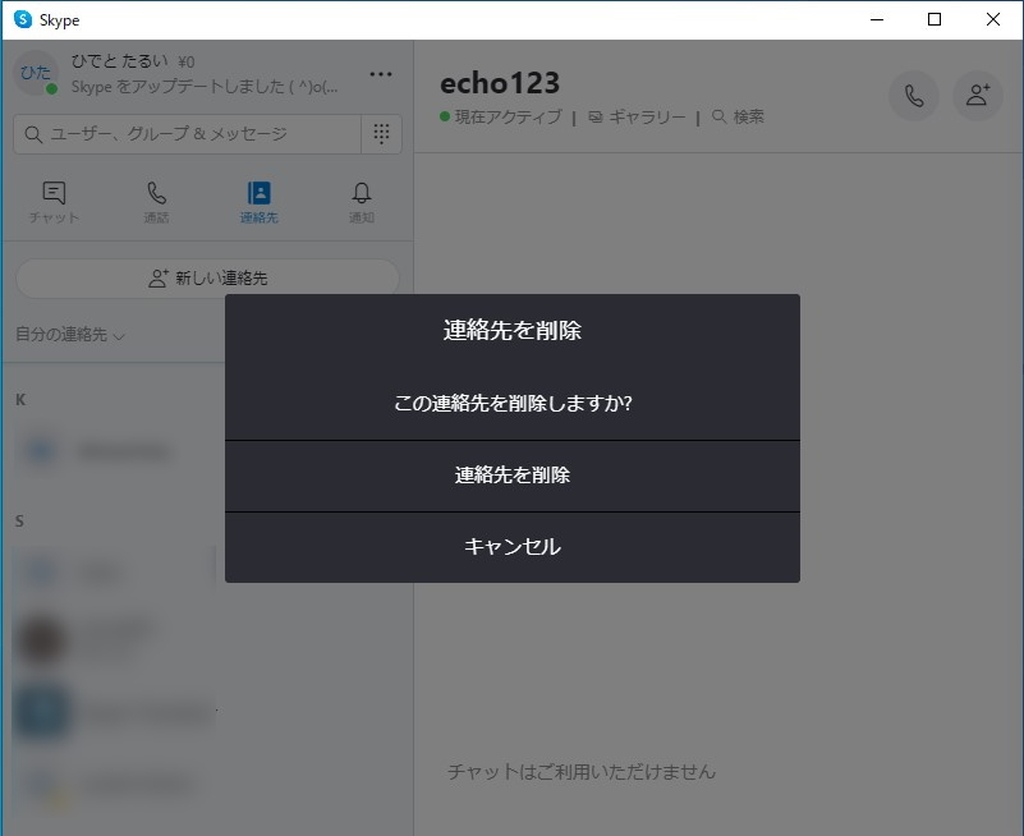
Task: Click the Skype logo in the title bar
Action: (x=21, y=19)
